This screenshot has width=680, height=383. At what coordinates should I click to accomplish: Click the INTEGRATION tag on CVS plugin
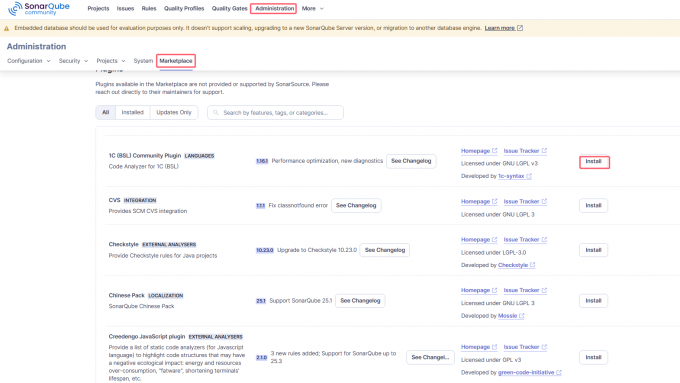coord(140,200)
